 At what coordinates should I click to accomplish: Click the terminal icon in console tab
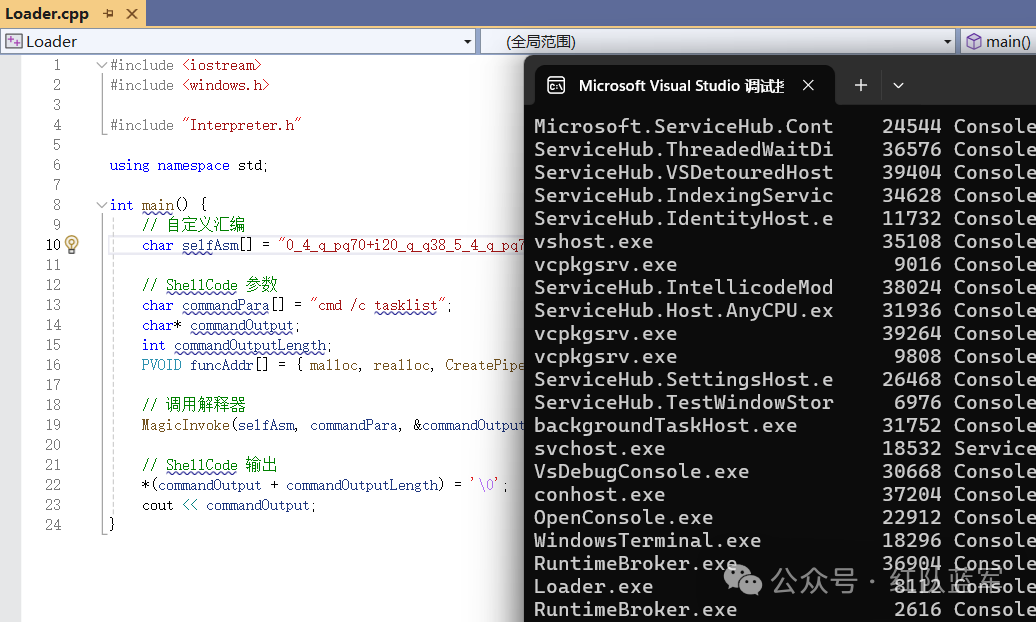point(556,85)
